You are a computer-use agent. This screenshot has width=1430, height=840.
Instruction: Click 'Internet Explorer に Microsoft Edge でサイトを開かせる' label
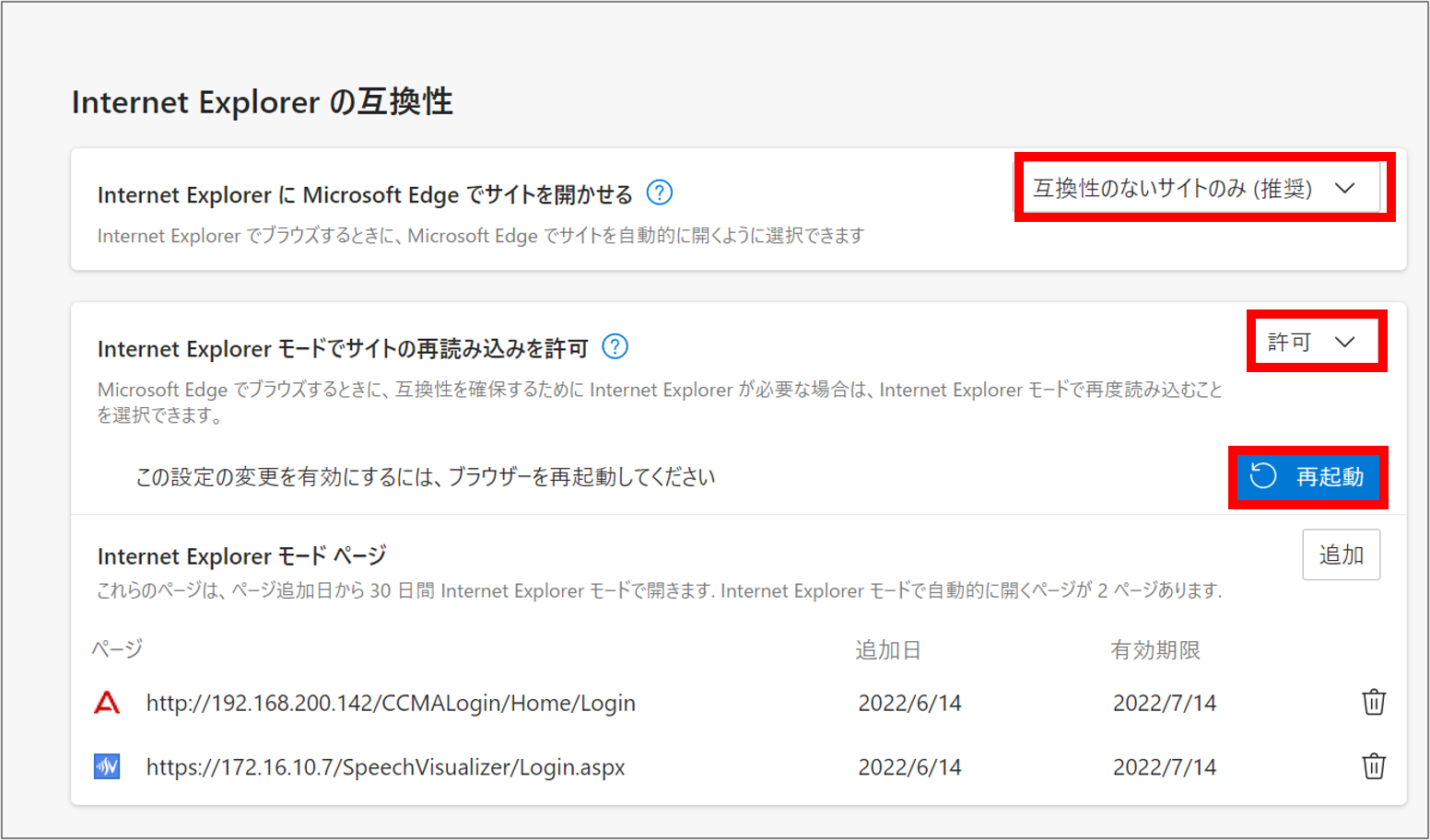[365, 194]
